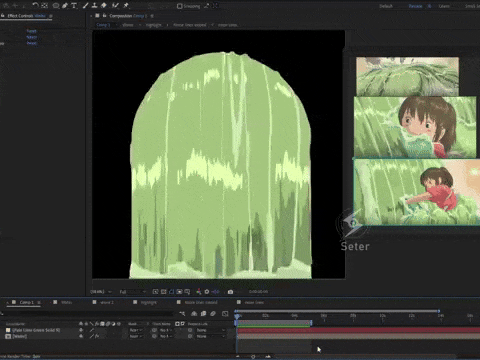Click the Reset link in Effect Controls
Image resolution: width=480 pixels, height=360 pixels.
click(31, 31)
